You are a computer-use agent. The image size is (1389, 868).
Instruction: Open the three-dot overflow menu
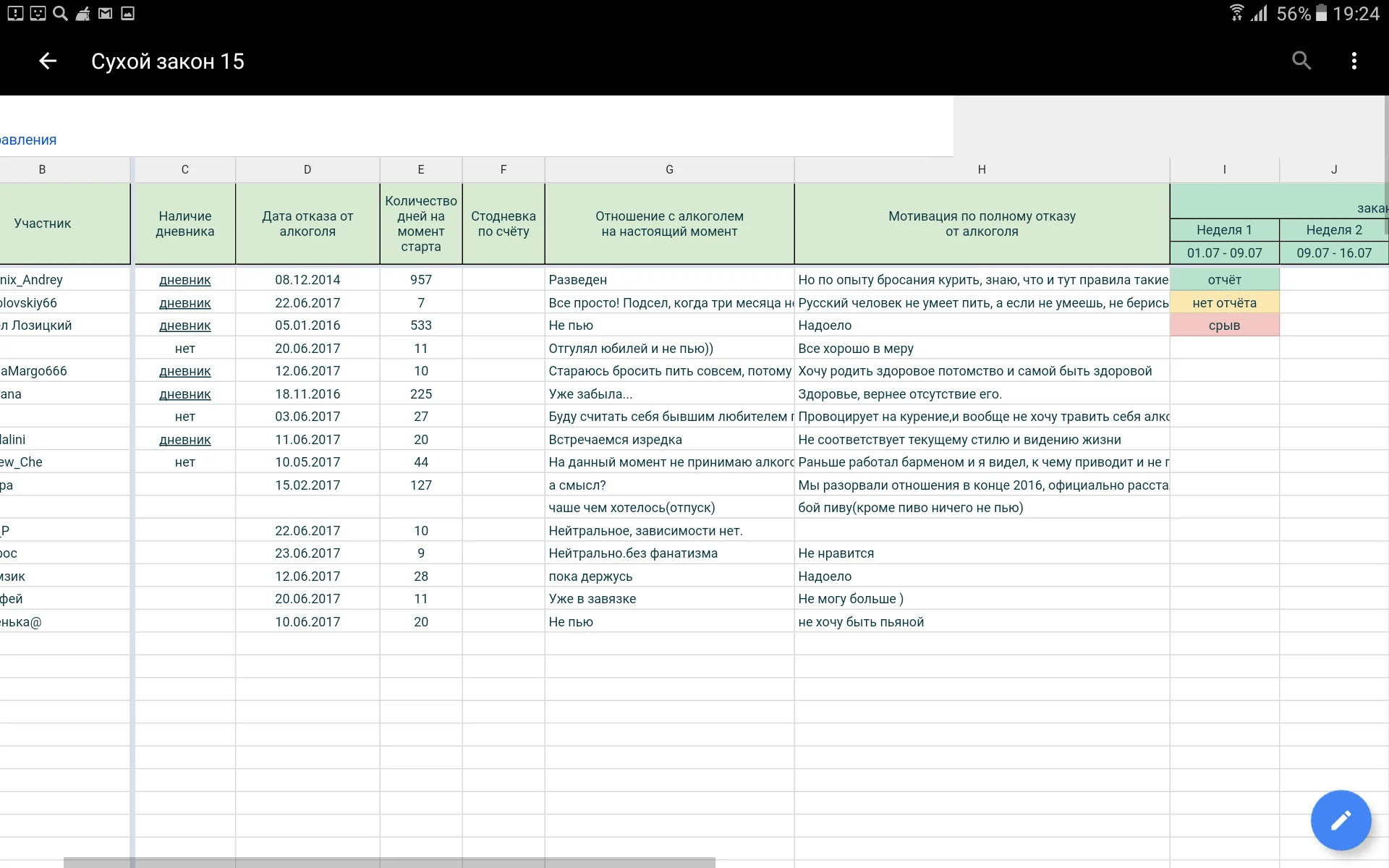[x=1354, y=61]
